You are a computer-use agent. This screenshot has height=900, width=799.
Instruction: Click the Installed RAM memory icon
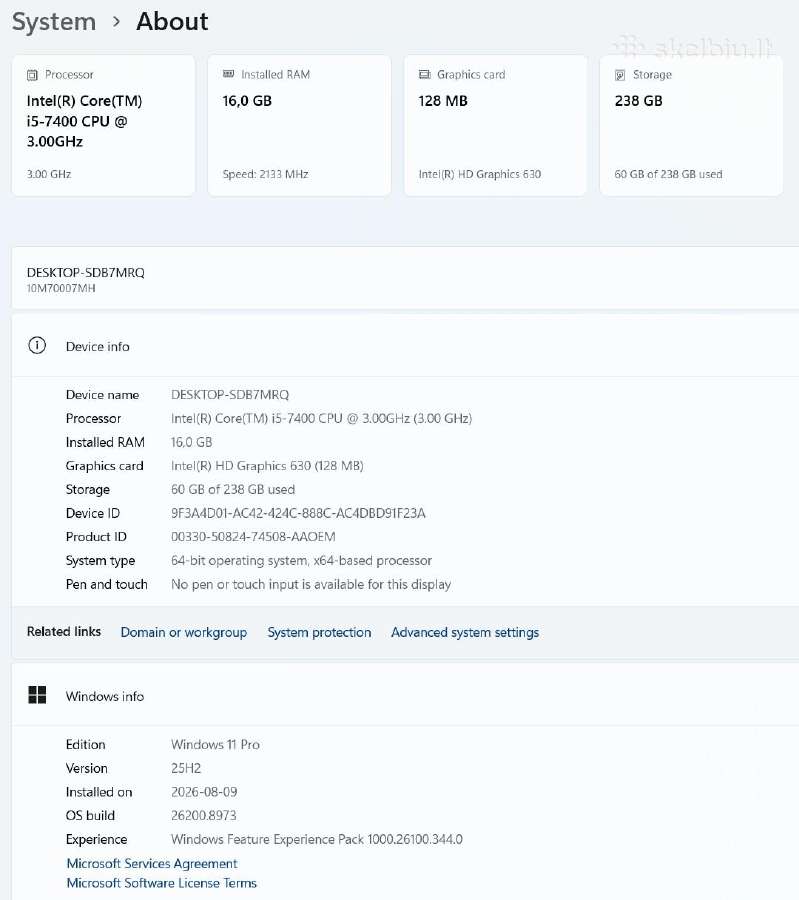[228, 74]
